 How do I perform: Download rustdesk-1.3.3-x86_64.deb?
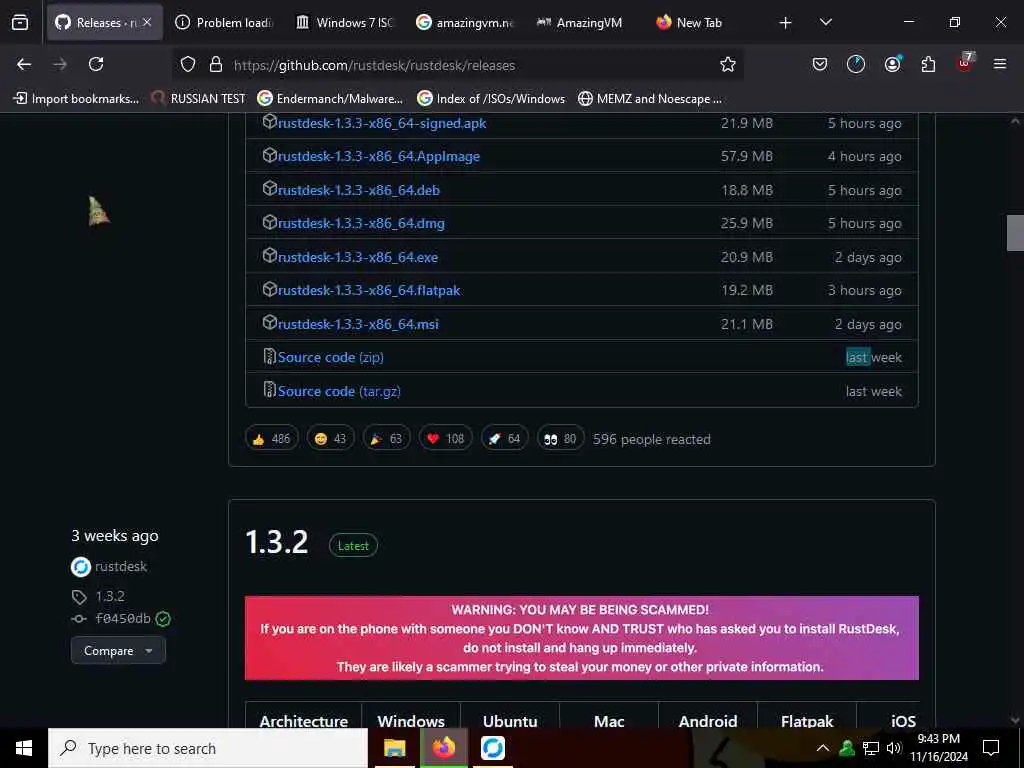click(359, 191)
